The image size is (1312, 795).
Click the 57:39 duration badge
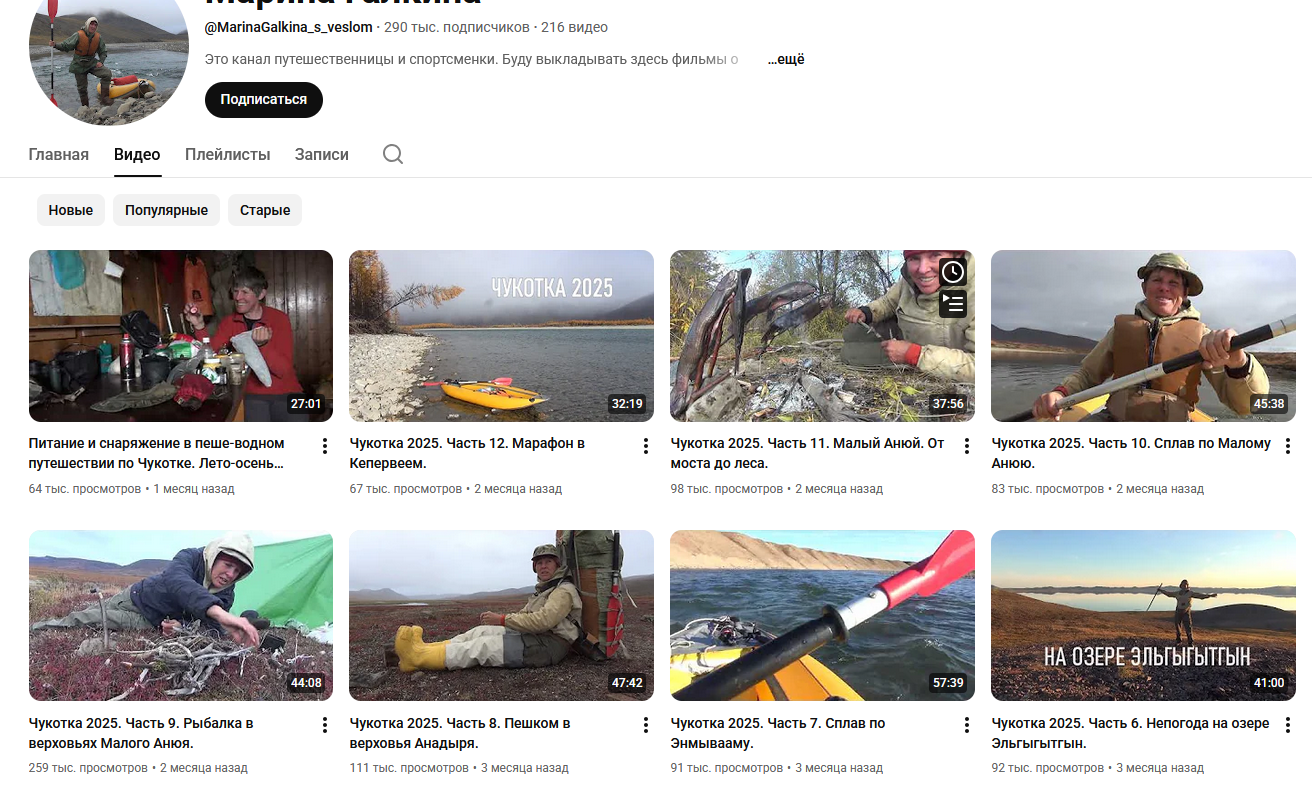(x=948, y=683)
